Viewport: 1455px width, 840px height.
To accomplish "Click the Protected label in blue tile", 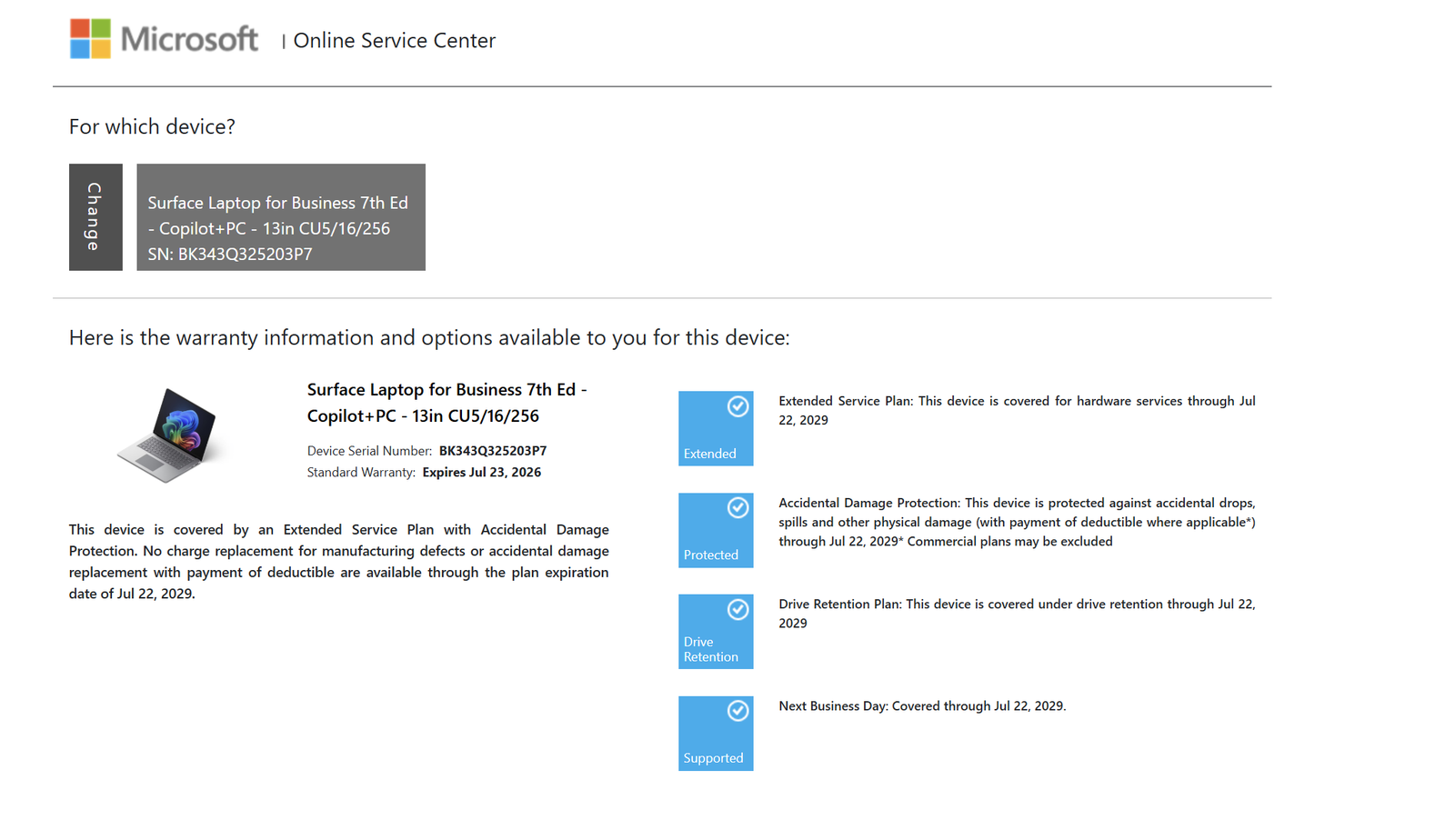I will click(710, 555).
